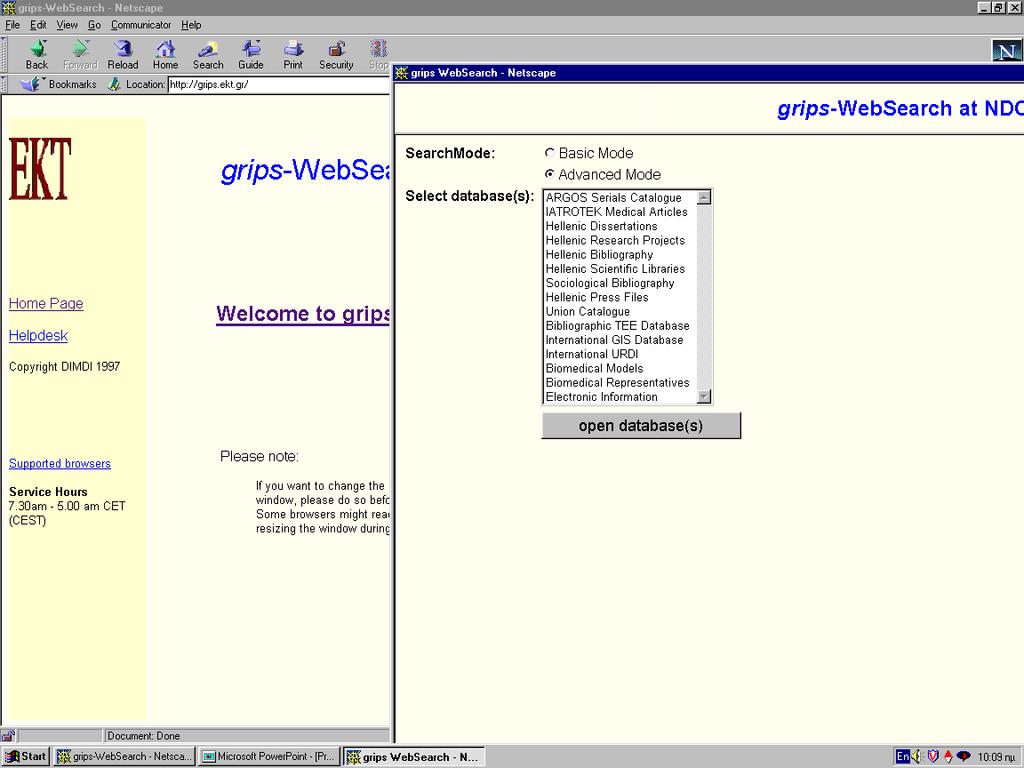The height and width of the screenshot is (768, 1024).
Task: Select Hellenic Scientific Libraries in the list
Action: coord(615,269)
